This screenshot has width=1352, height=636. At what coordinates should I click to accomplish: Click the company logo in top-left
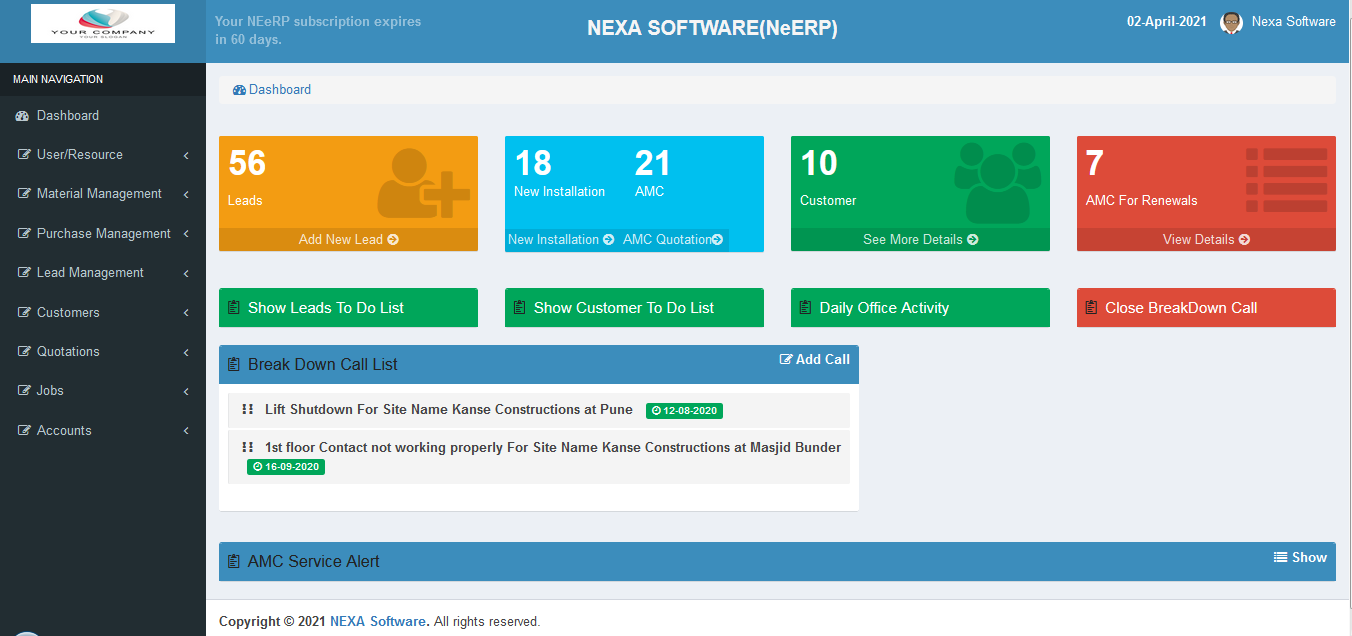tap(103, 23)
